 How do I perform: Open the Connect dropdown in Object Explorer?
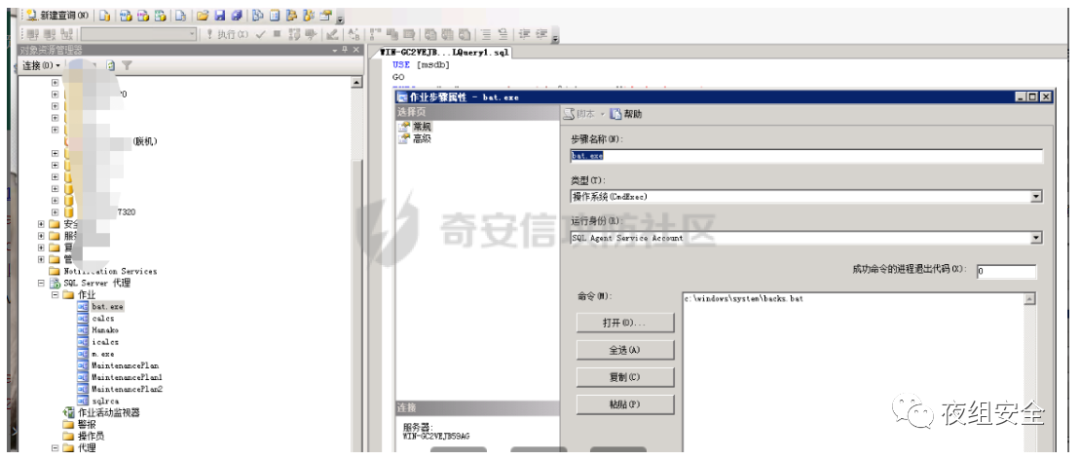[x=41, y=65]
